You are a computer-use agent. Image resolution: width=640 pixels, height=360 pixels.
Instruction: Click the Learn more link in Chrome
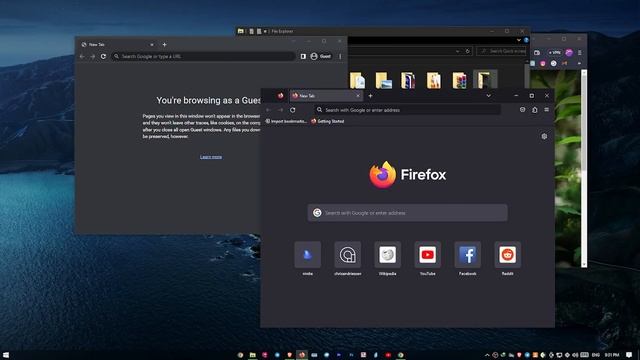(211, 157)
